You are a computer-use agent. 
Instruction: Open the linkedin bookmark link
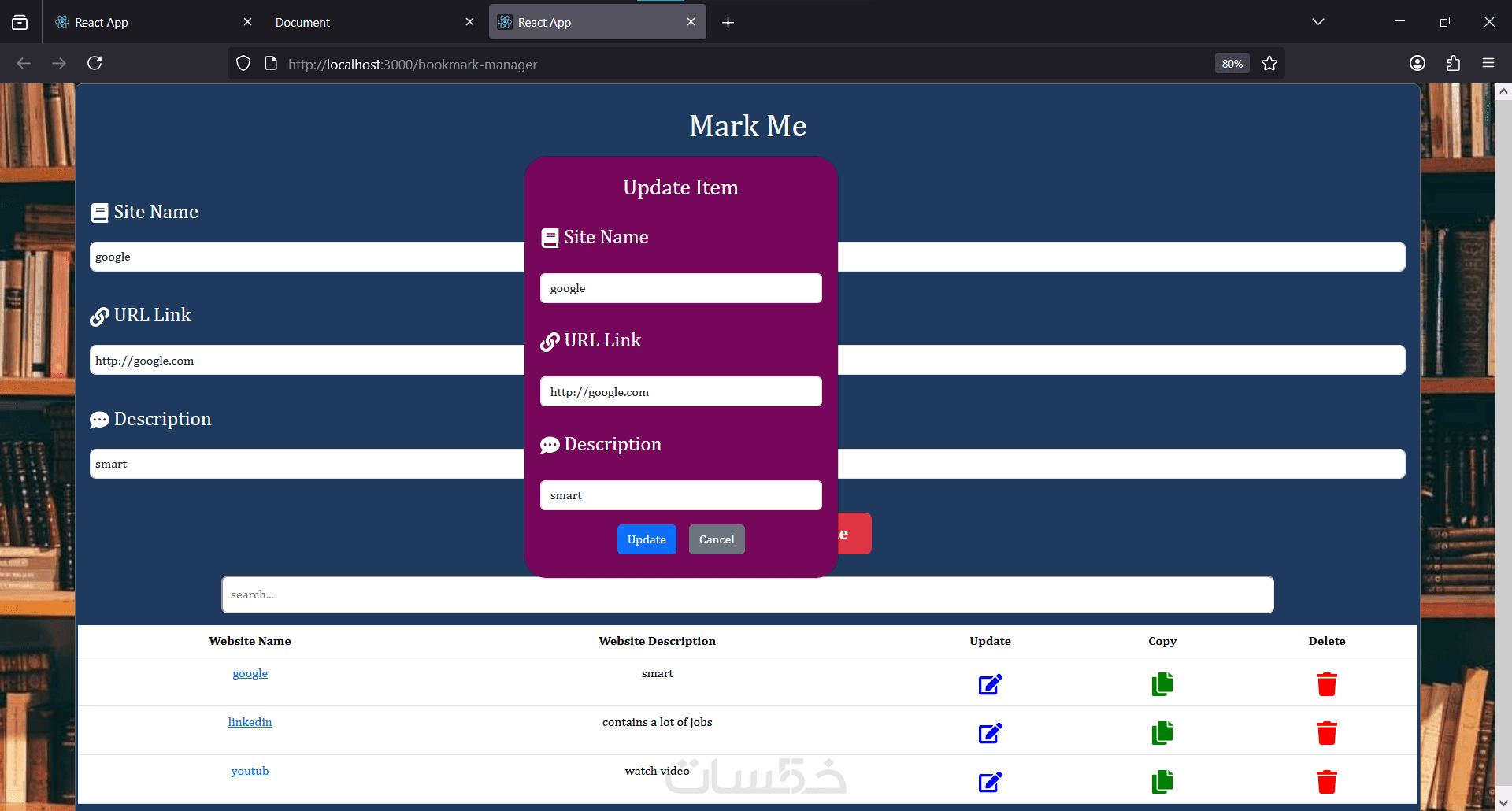(250, 722)
